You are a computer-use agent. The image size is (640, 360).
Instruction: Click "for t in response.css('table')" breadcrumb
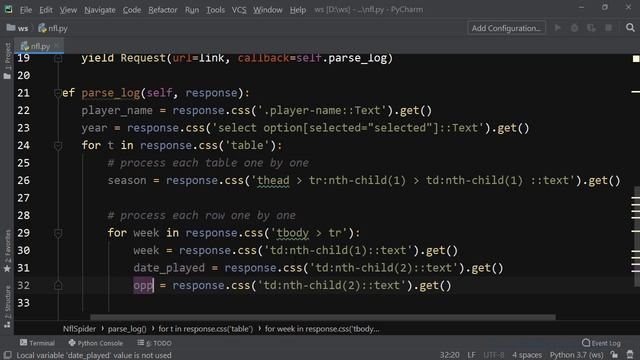click(206, 329)
